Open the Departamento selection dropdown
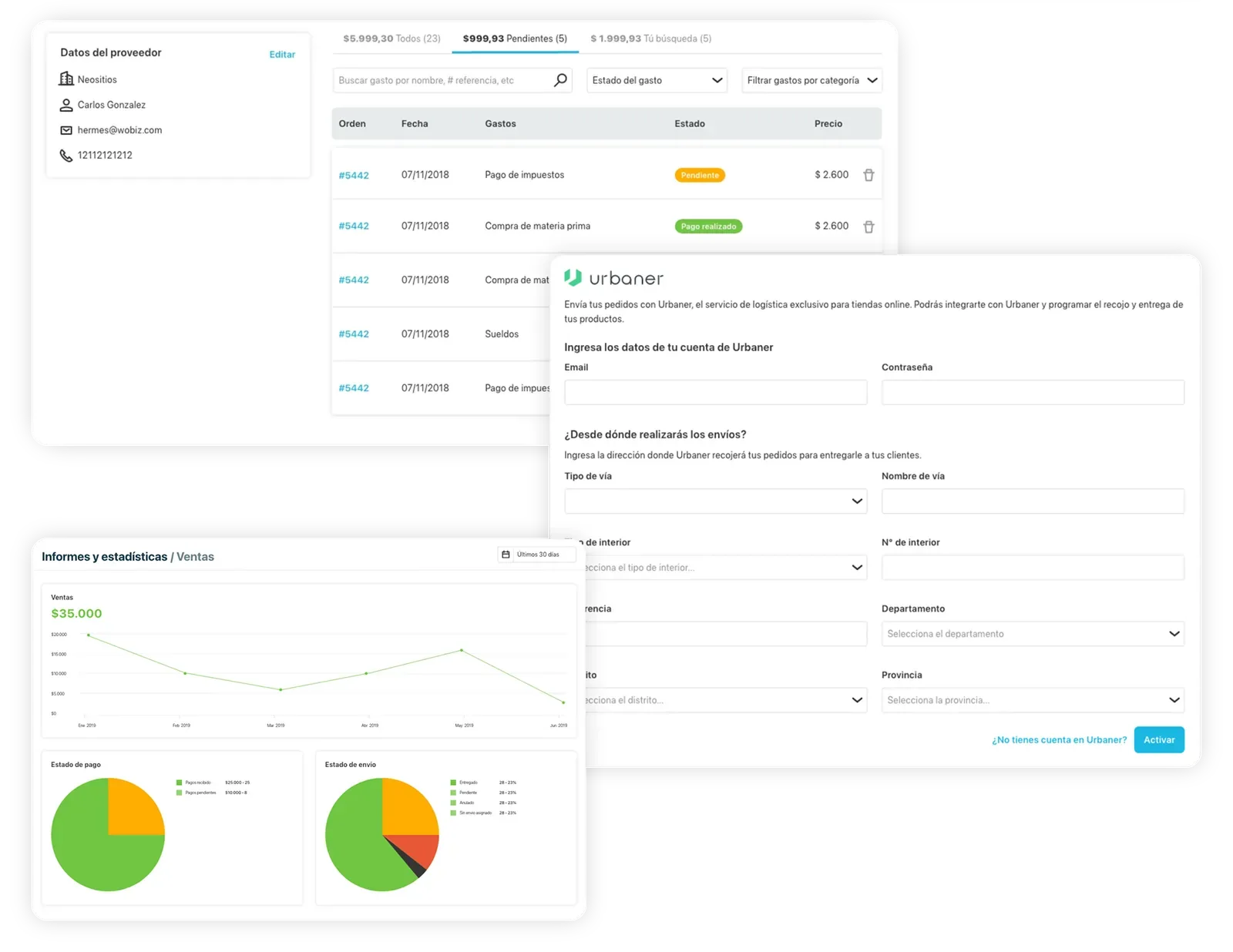The height and width of the screenshot is (952, 1233). click(x=1033, y=634)
